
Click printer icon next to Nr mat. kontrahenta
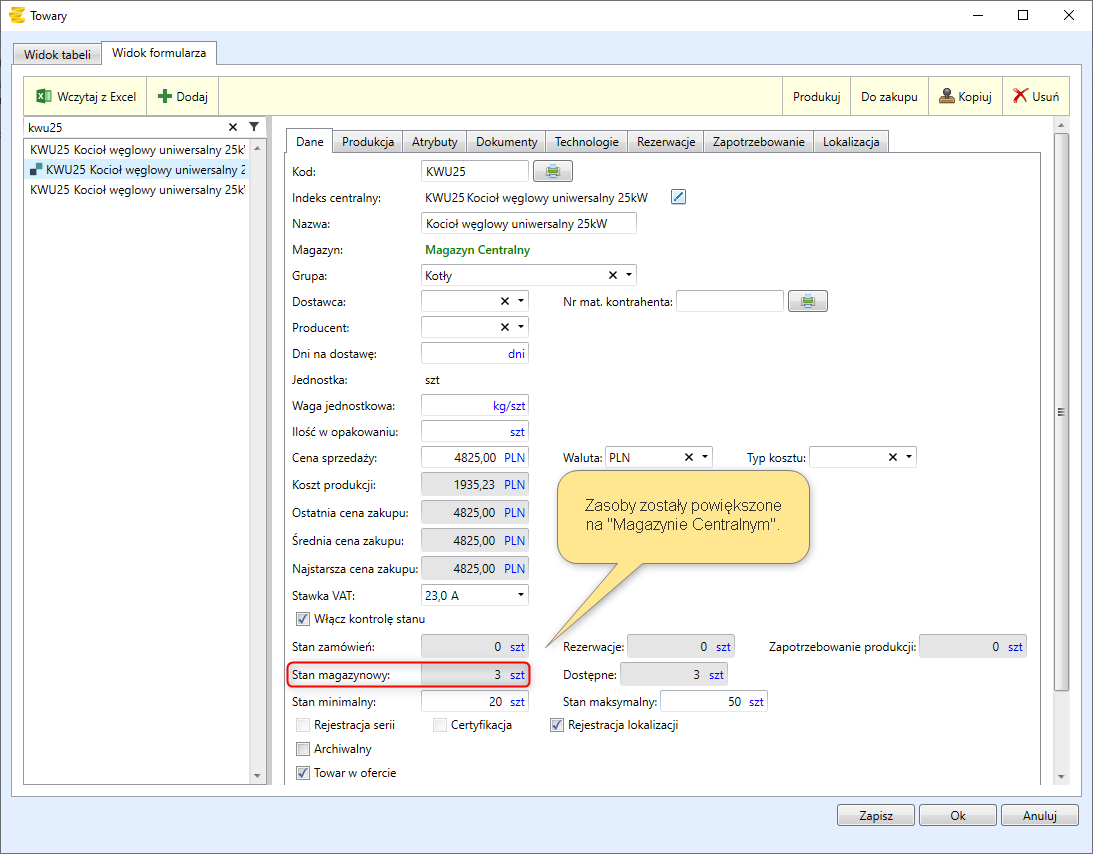coord(807,301)
